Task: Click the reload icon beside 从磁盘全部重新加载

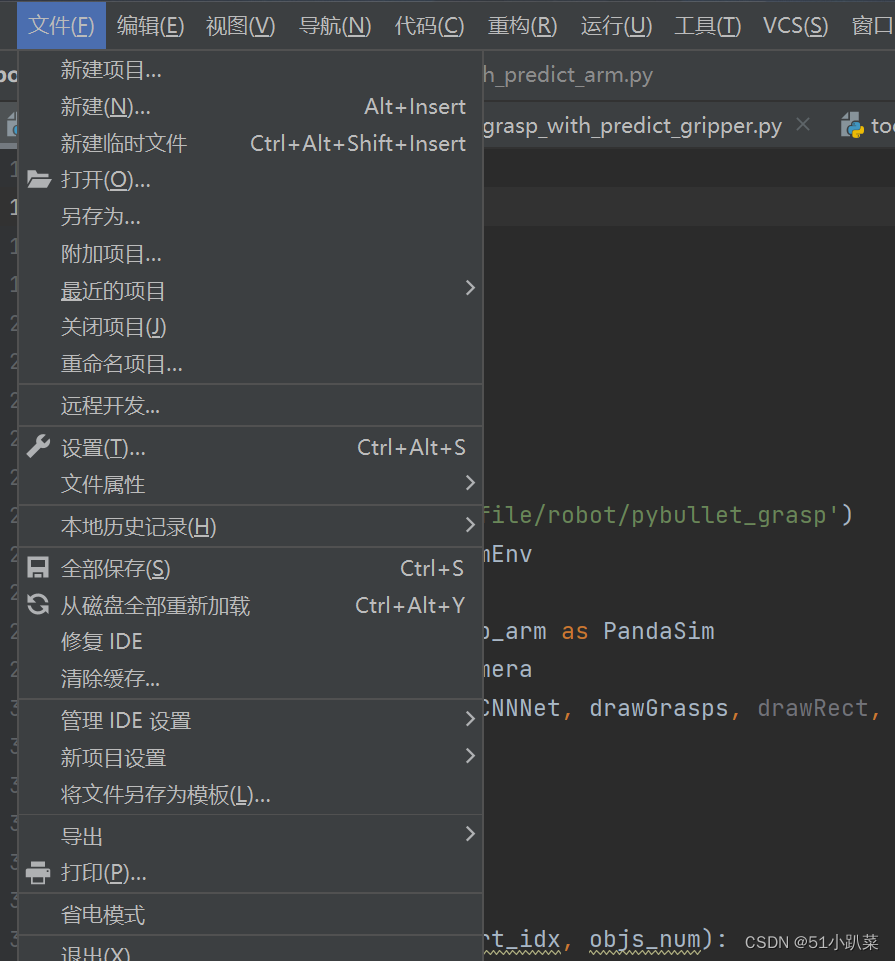Action: point(38,604)
